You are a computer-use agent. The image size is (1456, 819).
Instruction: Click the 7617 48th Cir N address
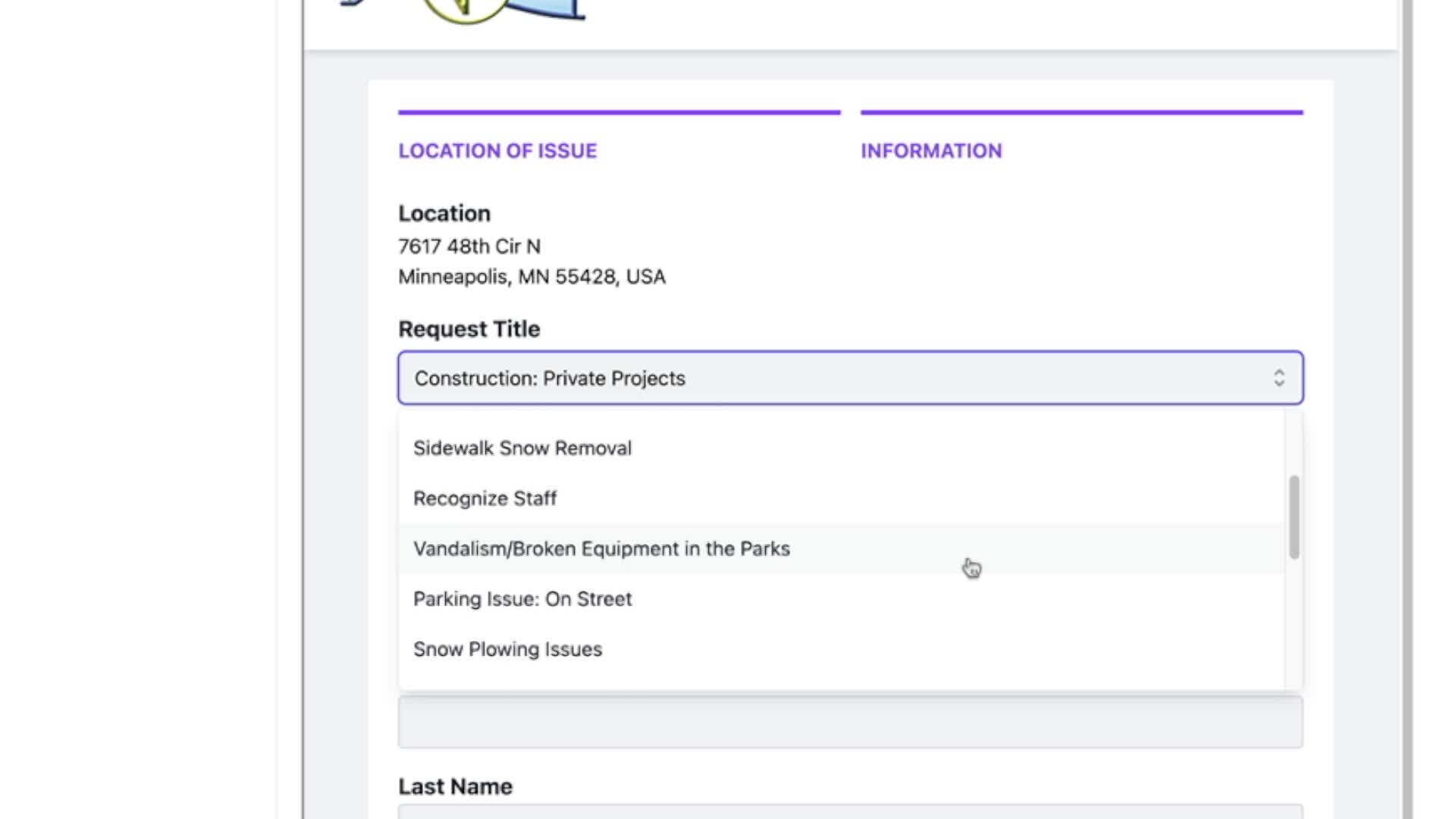(x=469, y=246)
